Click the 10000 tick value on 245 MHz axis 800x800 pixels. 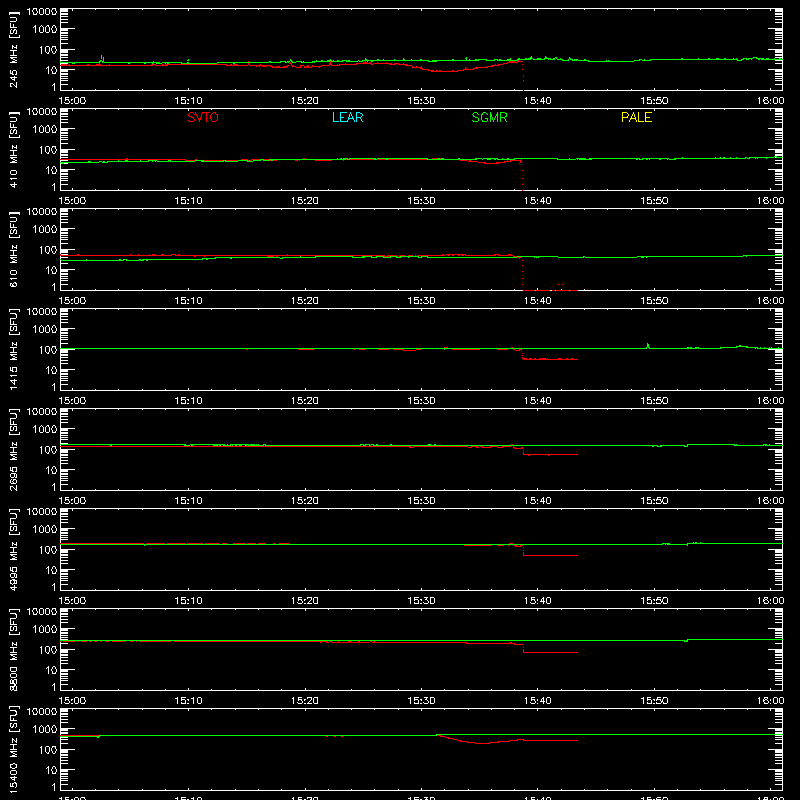pyautogui.click(x=42, y=12)
